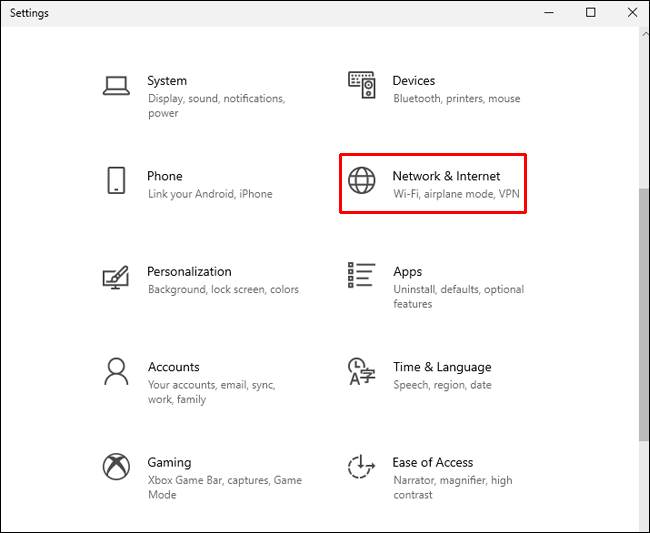The height and width of the screenshot is (533, 650).
Task: Click the Devices keyboard and speaker icon
Action: (361, 85)
